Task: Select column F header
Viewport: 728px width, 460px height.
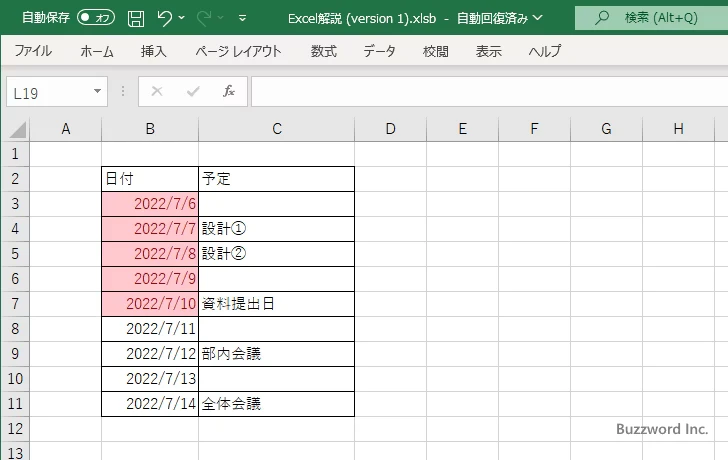Action: [534, 129]
